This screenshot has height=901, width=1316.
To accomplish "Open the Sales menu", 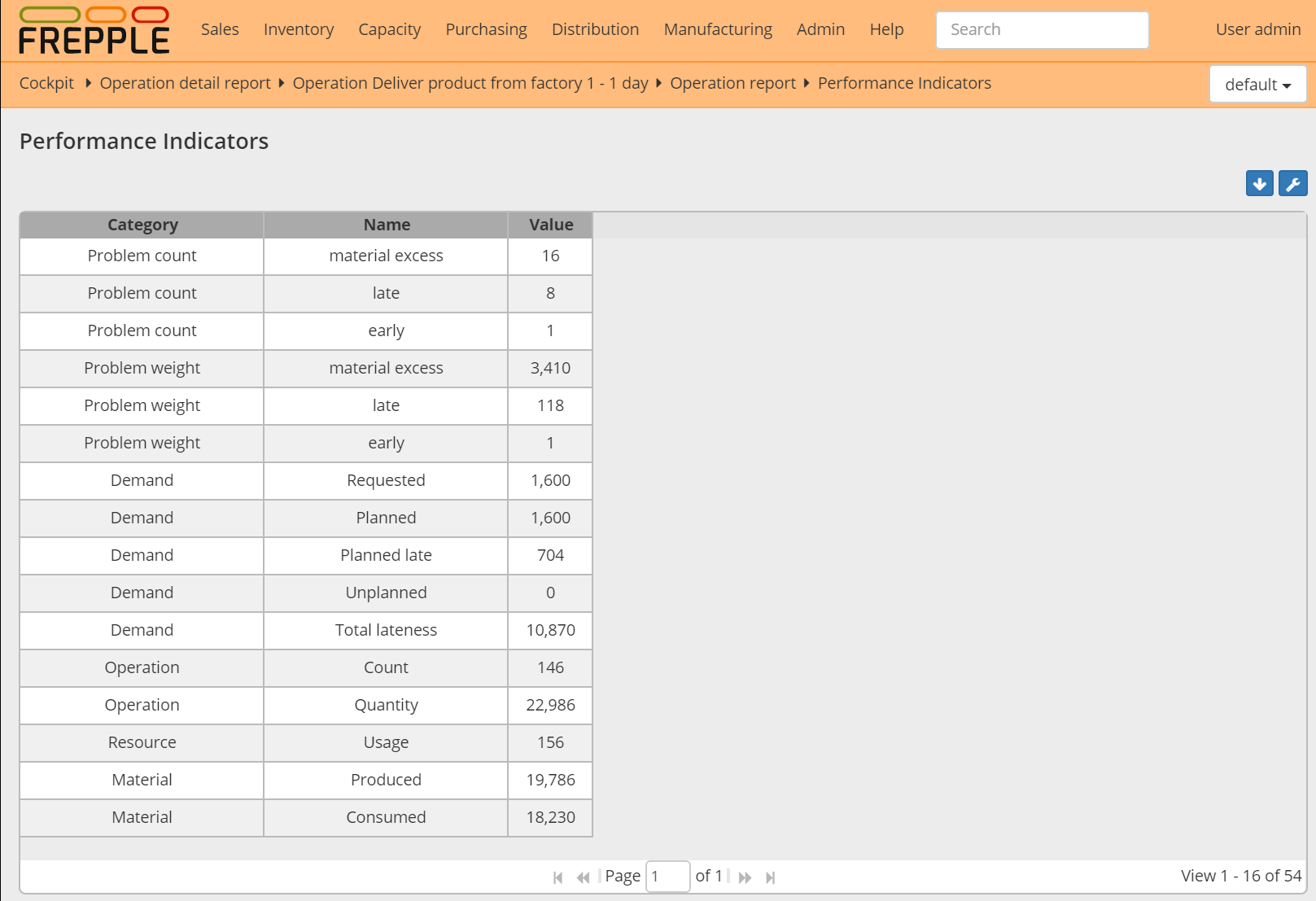I will [x=219, y=29].
